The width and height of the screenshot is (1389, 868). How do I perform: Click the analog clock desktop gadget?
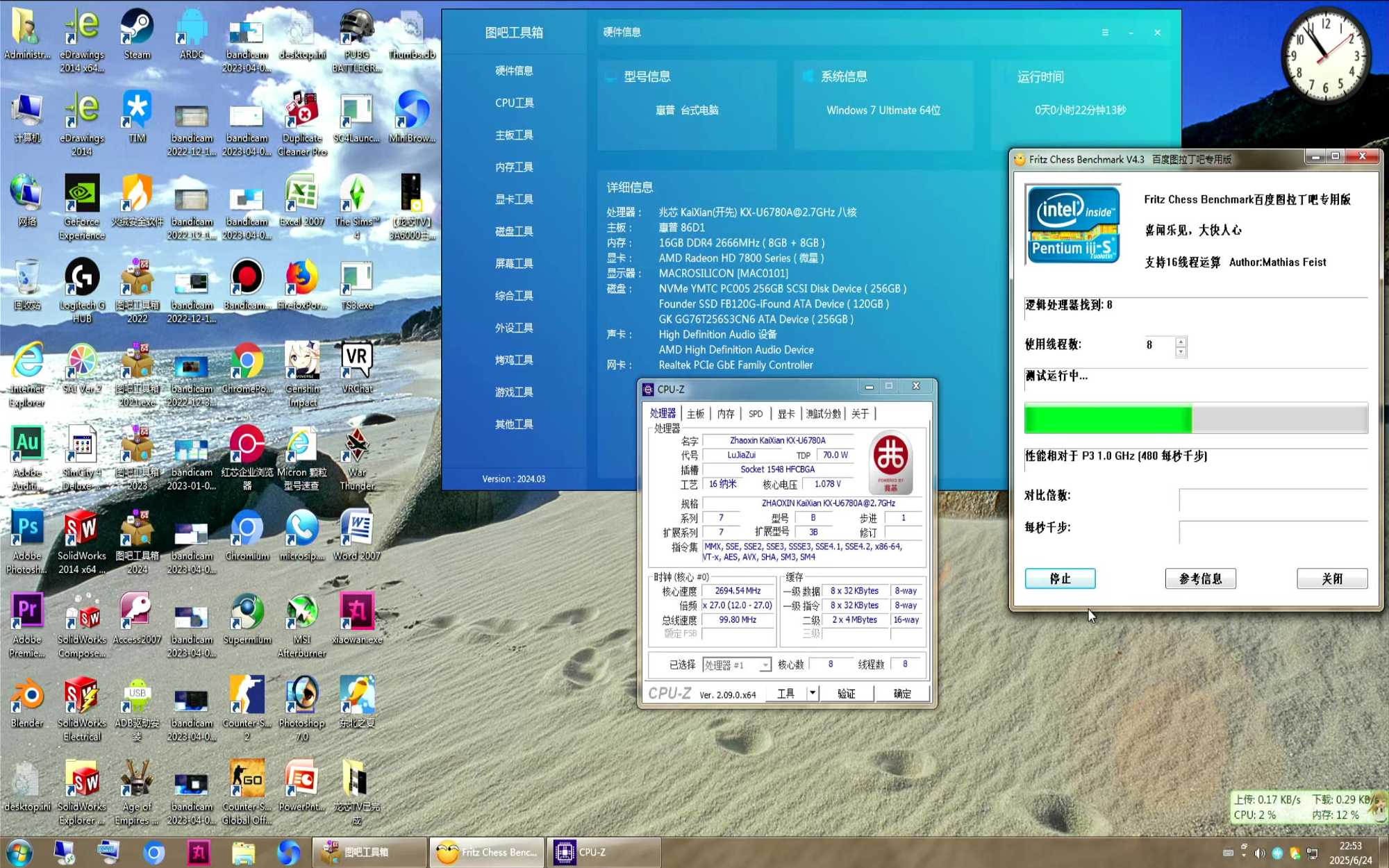click(x=1325, y=54)
